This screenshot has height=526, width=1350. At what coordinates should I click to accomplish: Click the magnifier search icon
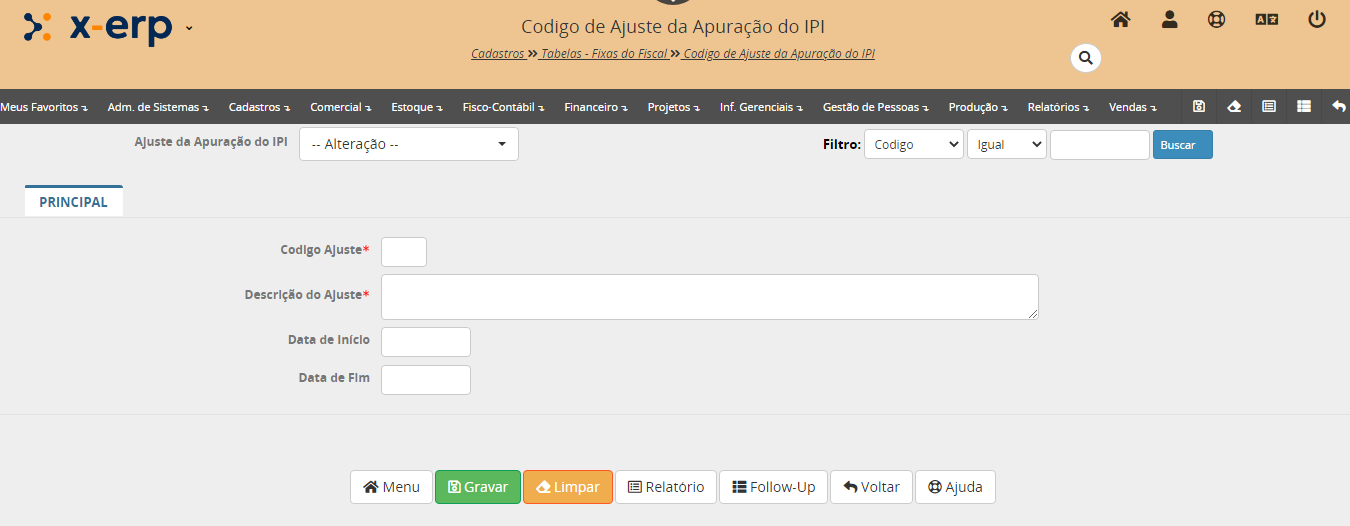point(1085,58)
